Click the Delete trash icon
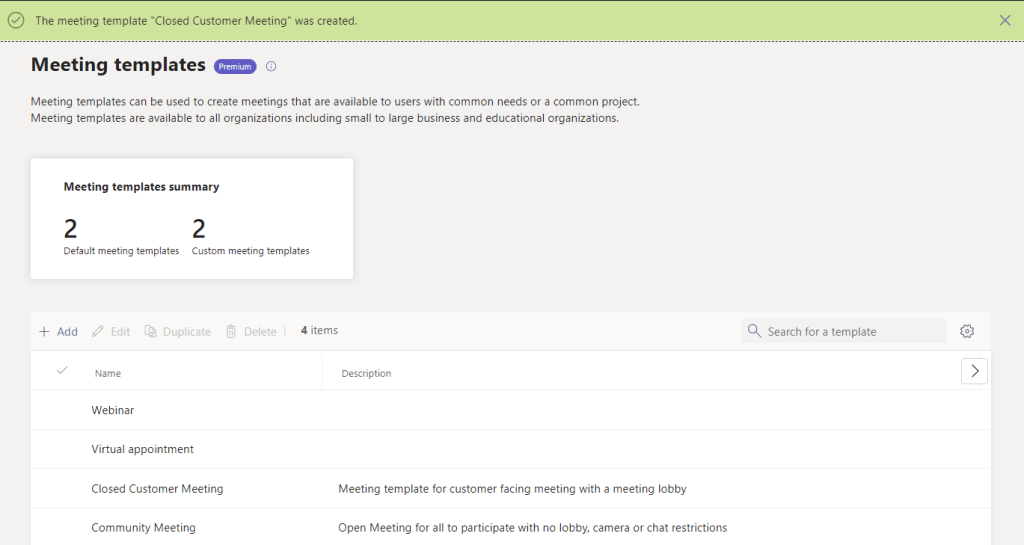Image resolution: width=1024 pixels, height=545 pixels. click(231, 332)
